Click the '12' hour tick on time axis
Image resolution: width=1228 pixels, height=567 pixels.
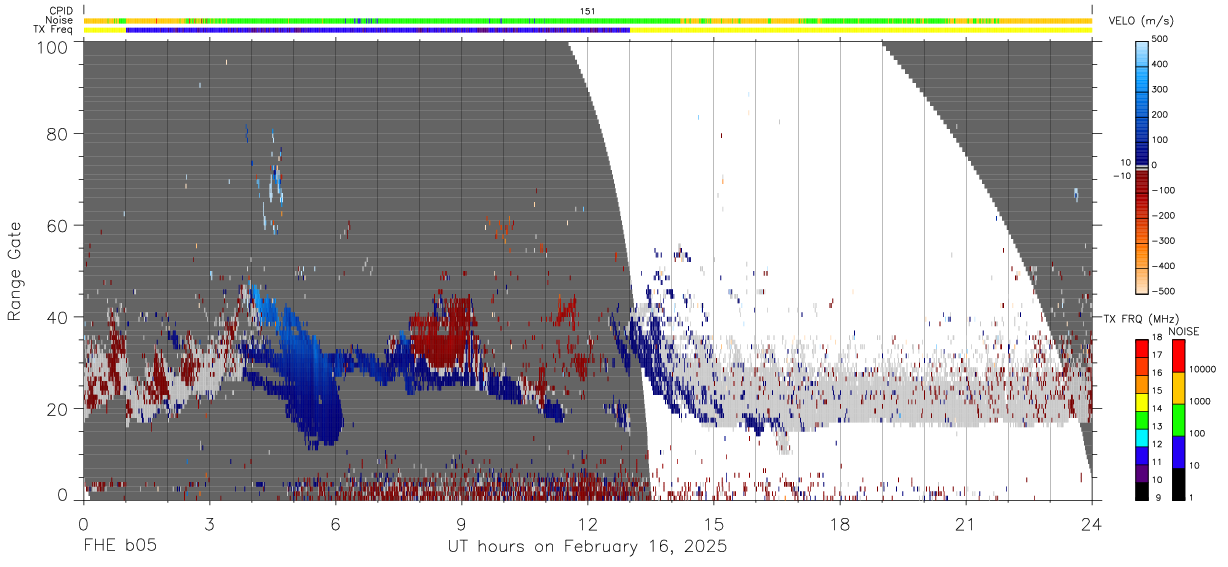[x=588, y=523]
